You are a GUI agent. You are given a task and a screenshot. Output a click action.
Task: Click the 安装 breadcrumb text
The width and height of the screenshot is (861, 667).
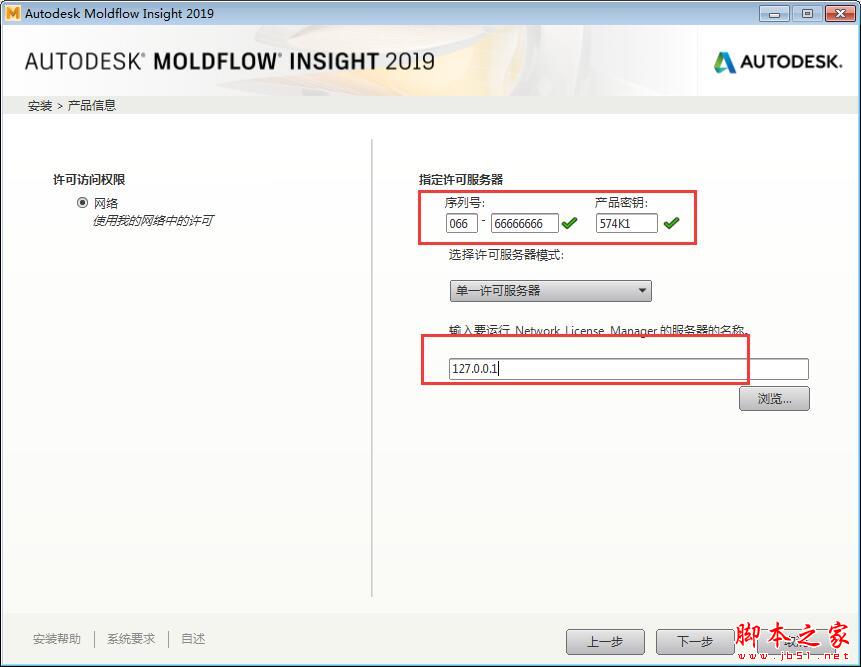[40, 105]
